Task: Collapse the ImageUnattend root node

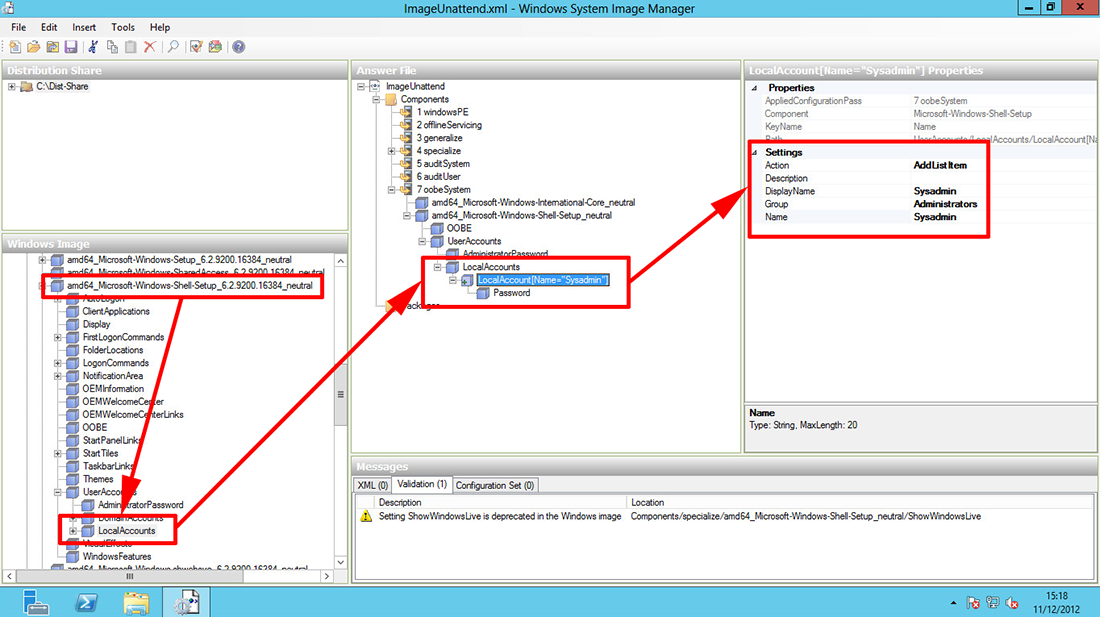Action: [361, 87]
